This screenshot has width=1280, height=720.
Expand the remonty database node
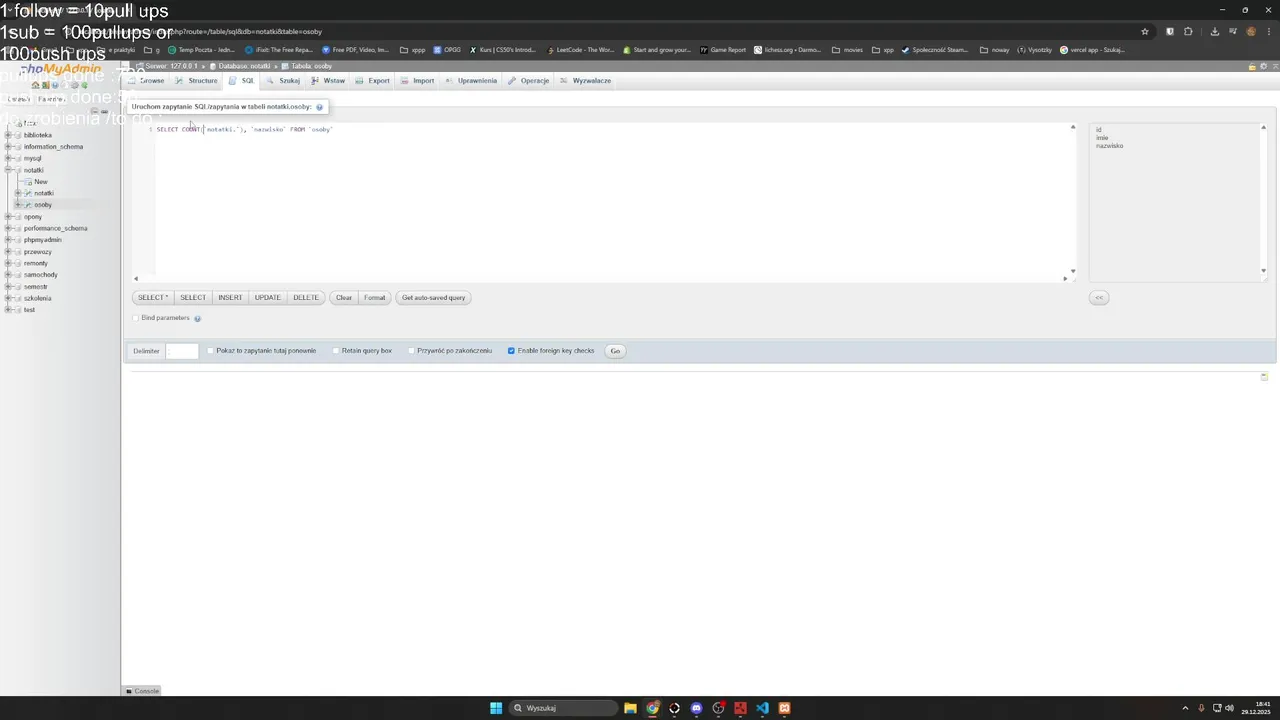pyautogui.click(x=8, y=263)
